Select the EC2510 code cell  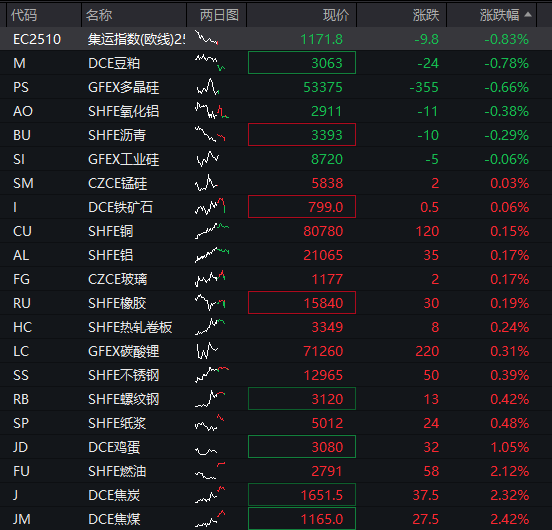point(37,39)
